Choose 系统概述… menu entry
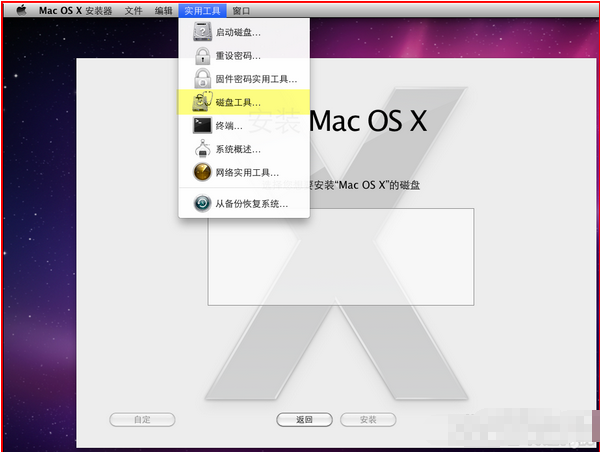This screenshot has height=452, width=600. (x=244, y=149)
